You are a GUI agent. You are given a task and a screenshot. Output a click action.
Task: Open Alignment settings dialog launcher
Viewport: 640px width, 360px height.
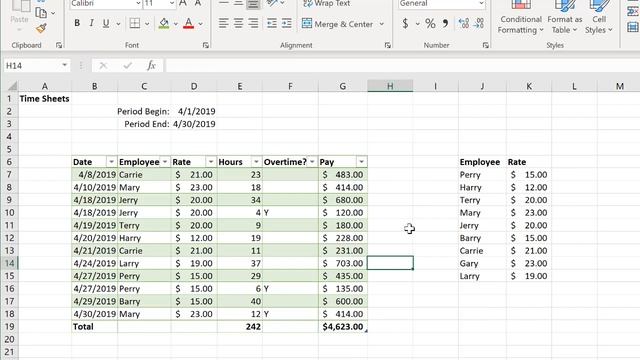click(387, 45)
